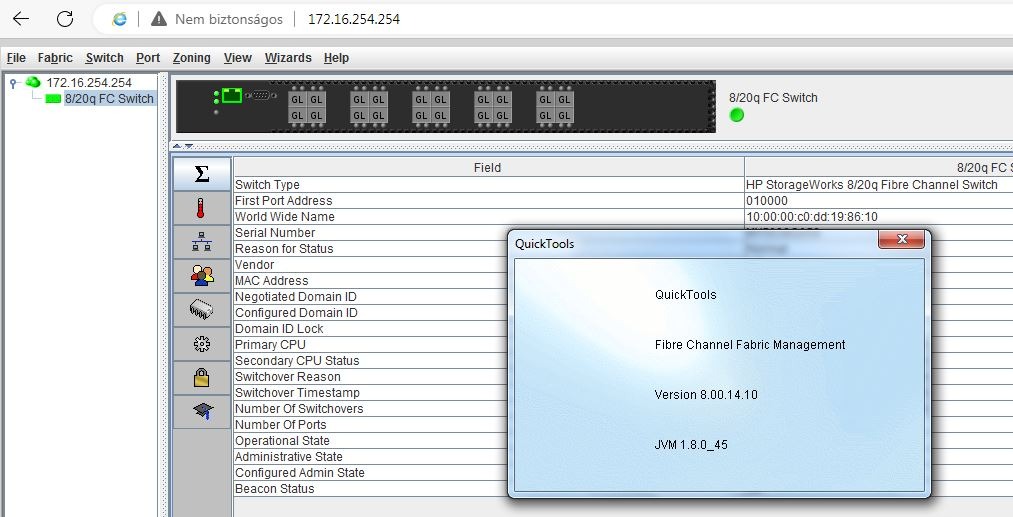
Task: Click the green Ethernet port on the switch faceplate
Action: point(232,96)
